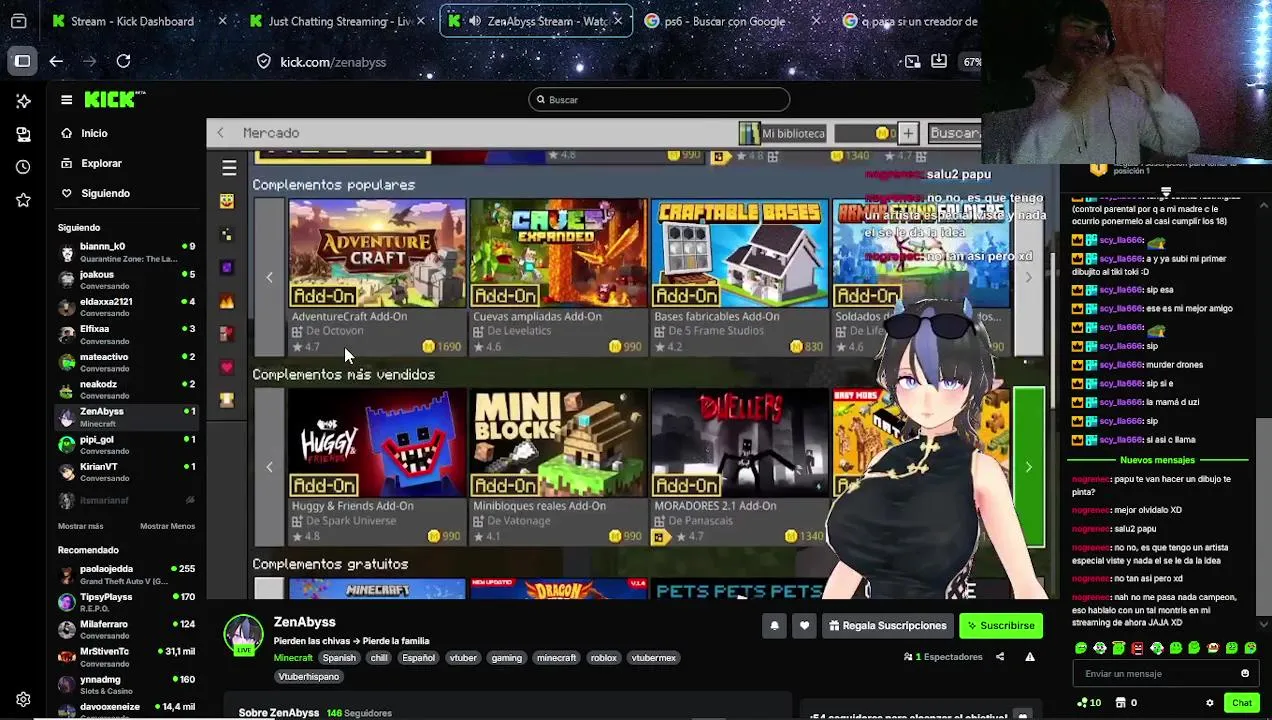Screen dimensions: 1272x720
Task: Open TipsyPlayss recommended channel
Action: tap(127, 602)
